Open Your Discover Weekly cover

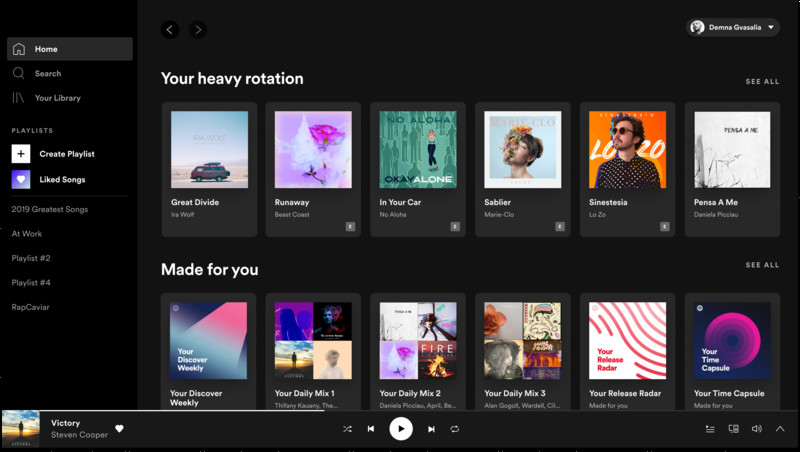pos(208,341)
